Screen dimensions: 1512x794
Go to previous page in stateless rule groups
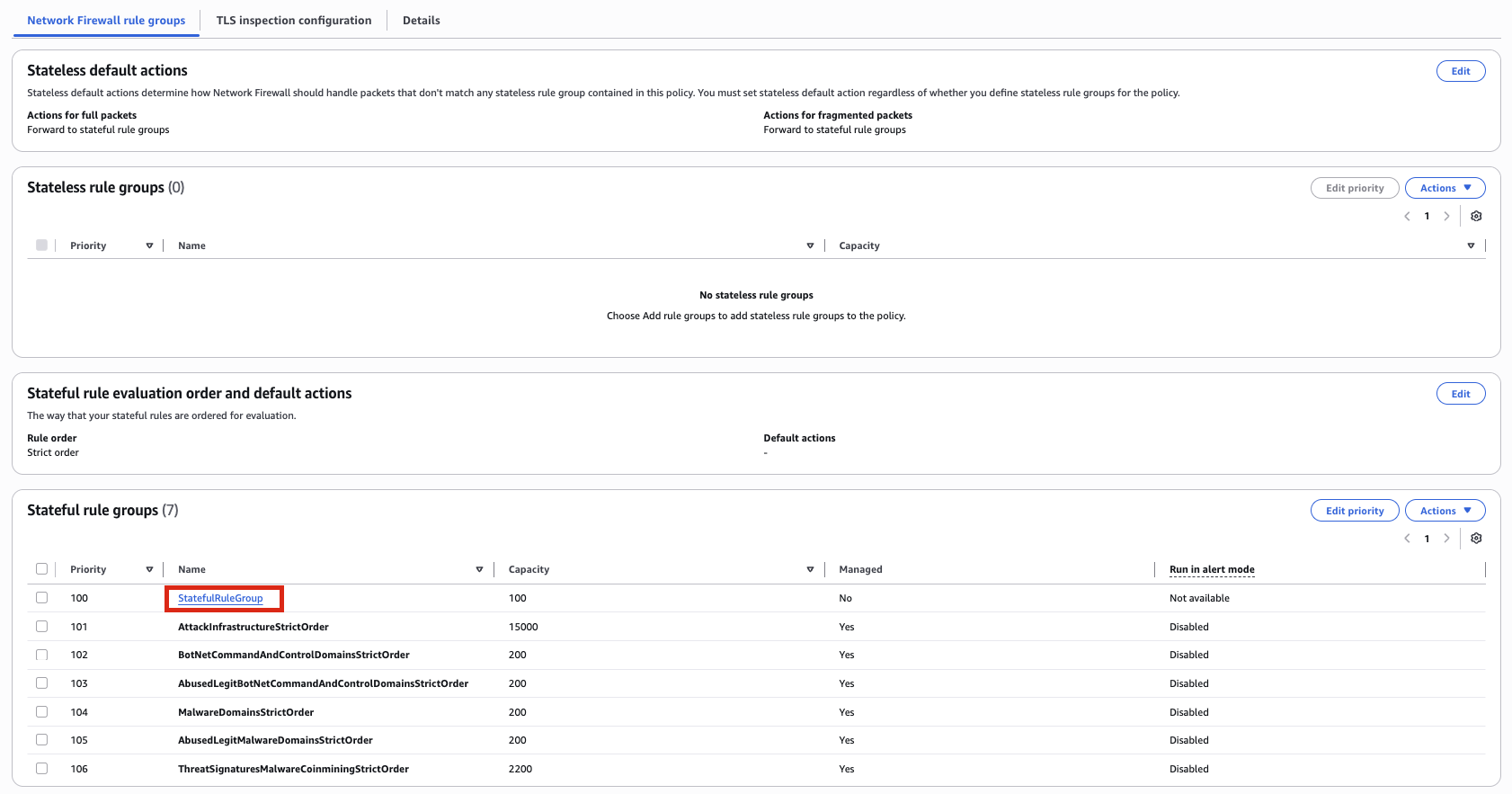click(x=1407, y=216)
